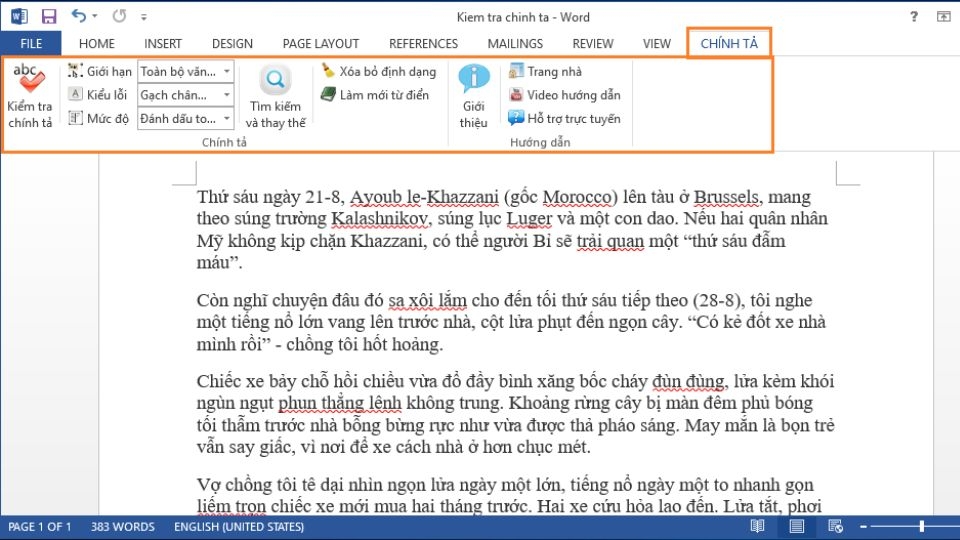This screenshot has height=540, width=960.
Task: Click the Hướng dẫn group label
Action: click(x=540, y=142)
